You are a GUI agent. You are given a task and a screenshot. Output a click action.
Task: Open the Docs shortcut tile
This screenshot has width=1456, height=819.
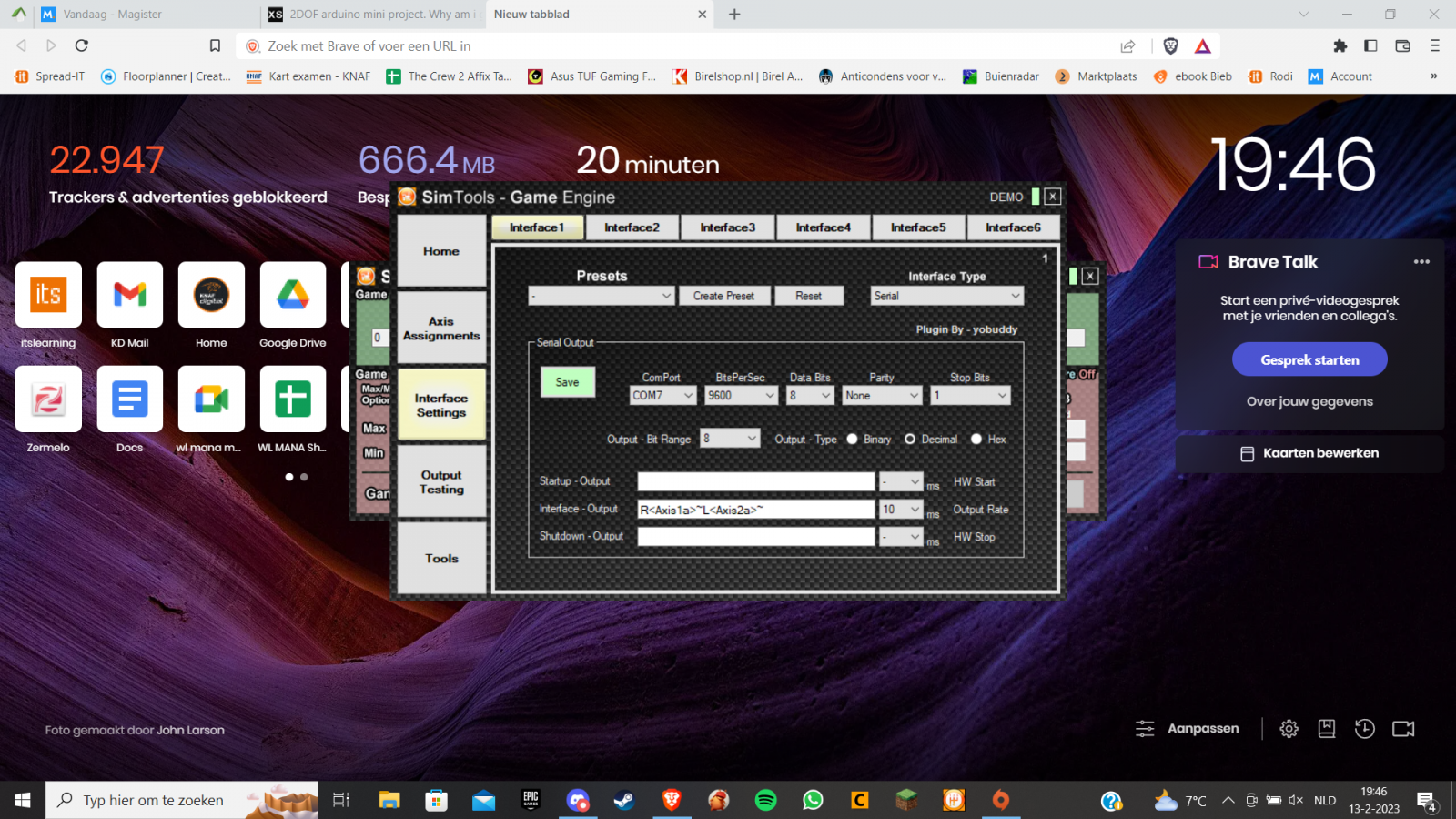[x=130, y=399]
